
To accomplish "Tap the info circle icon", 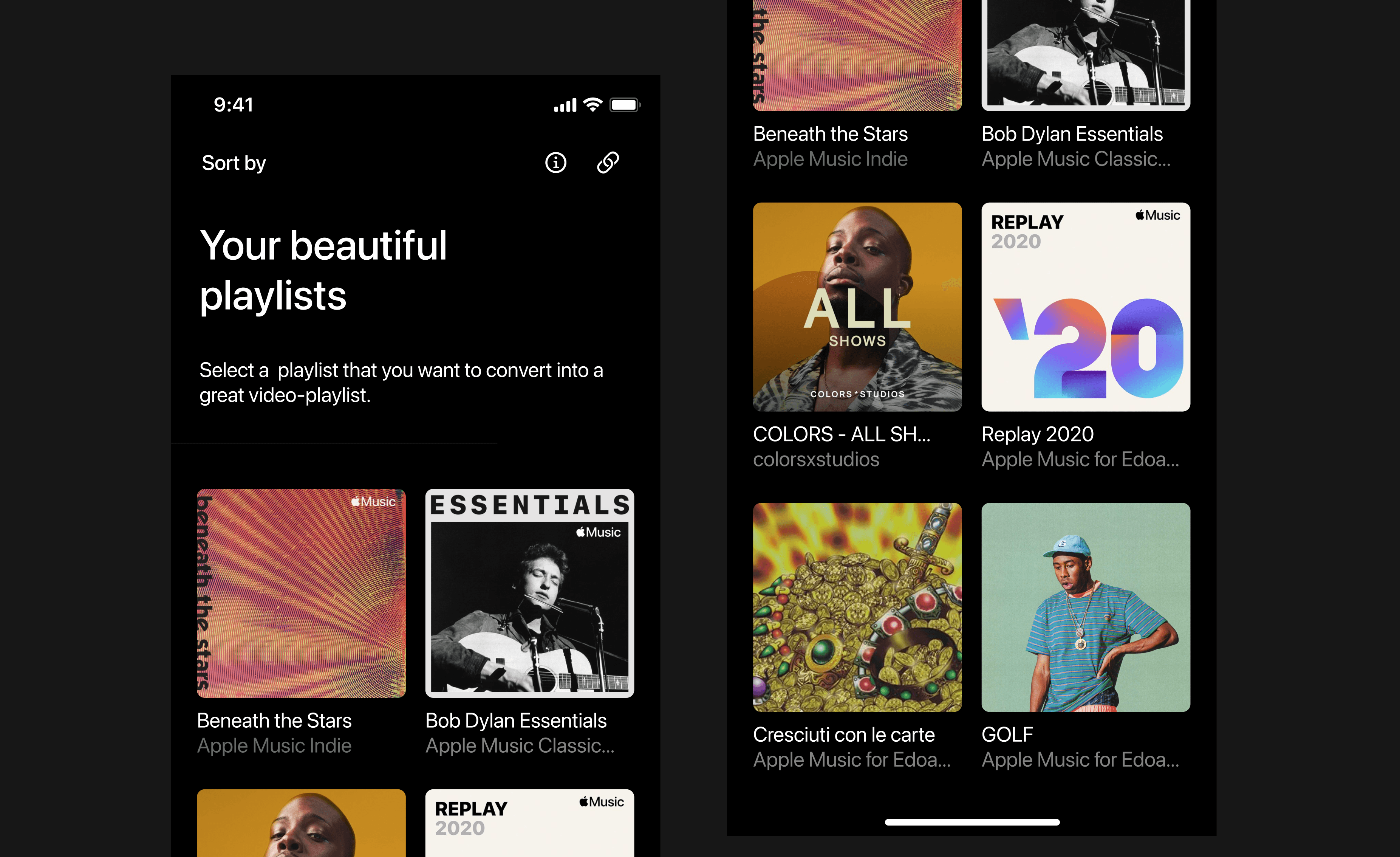I will [x=555, y=163].
